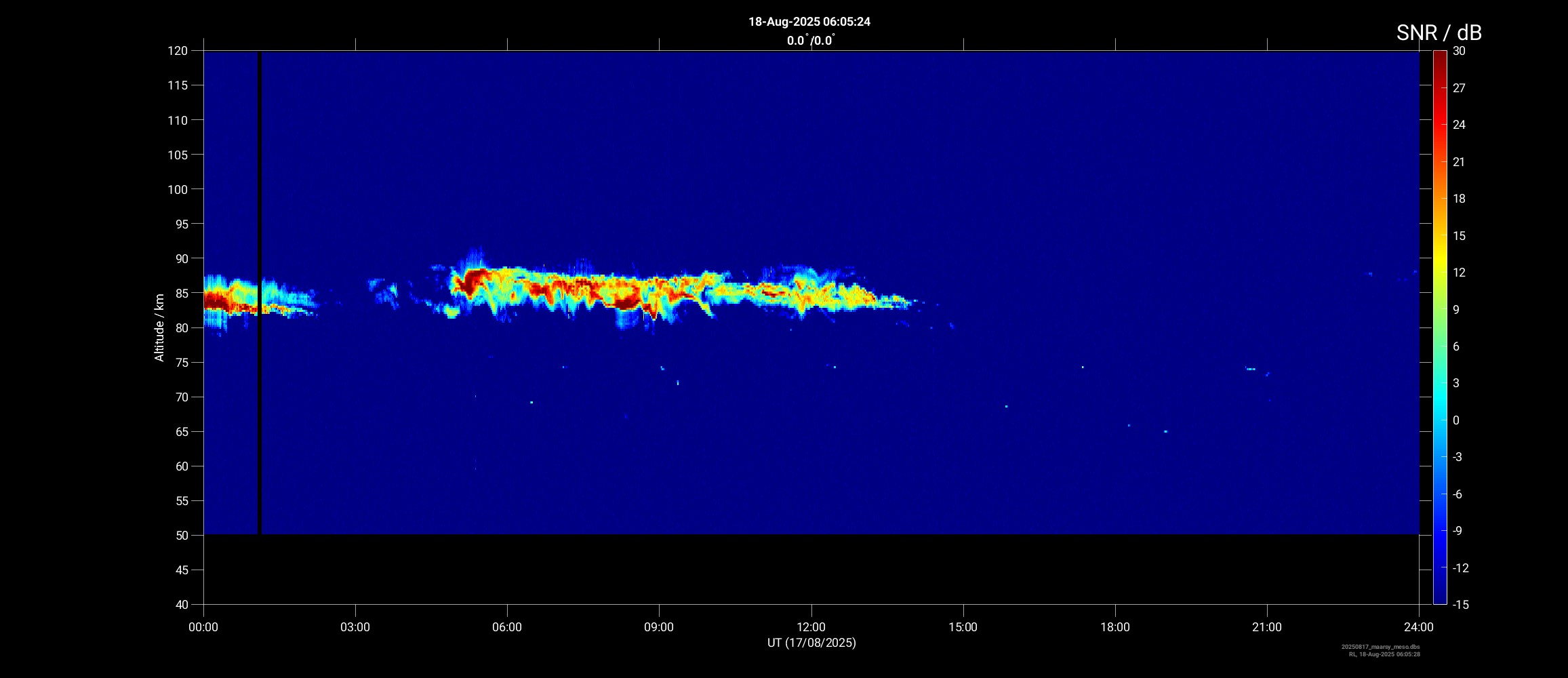The image size is (1568, 678).
Task: Click the SNR color scale bar
Action: point(1440,327)
